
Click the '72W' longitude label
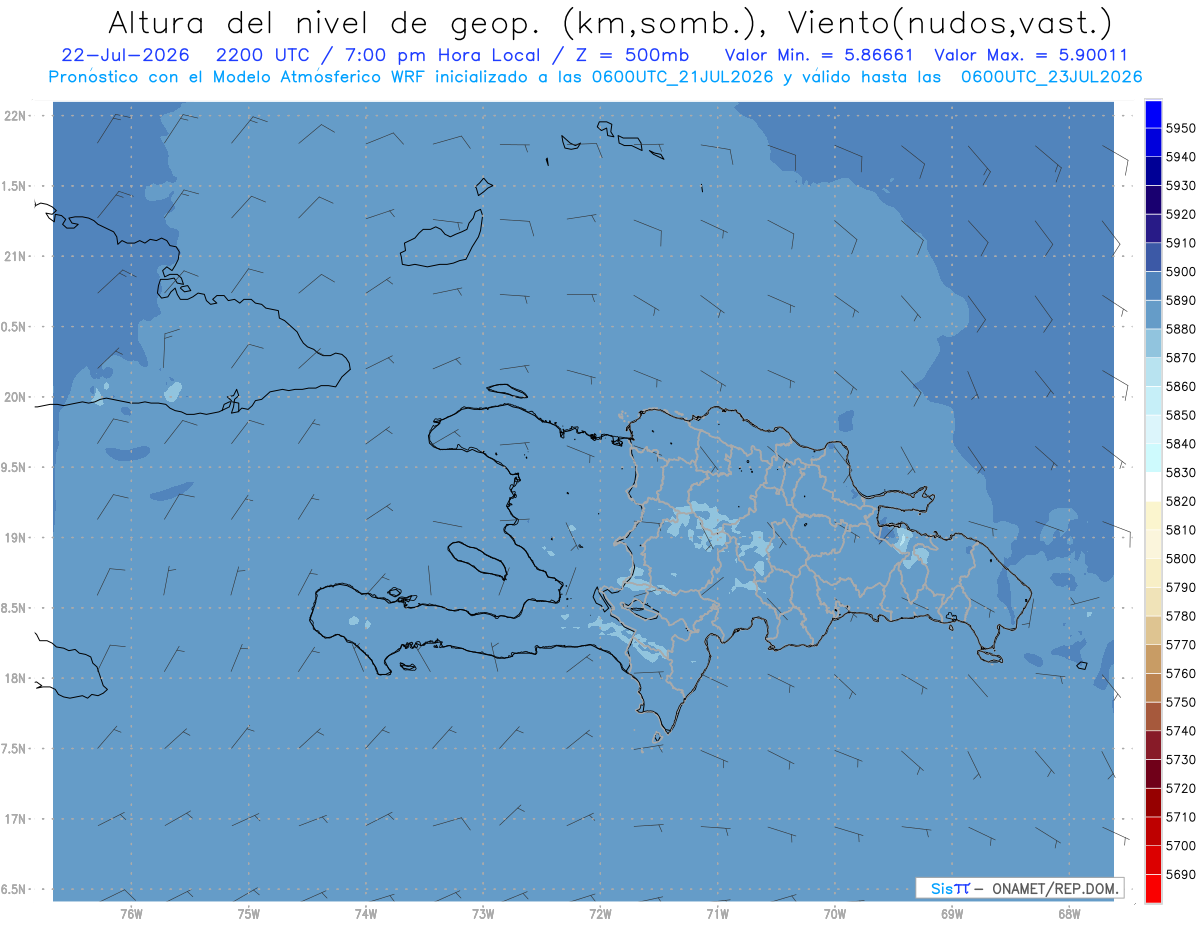click(x=600, y=914)
